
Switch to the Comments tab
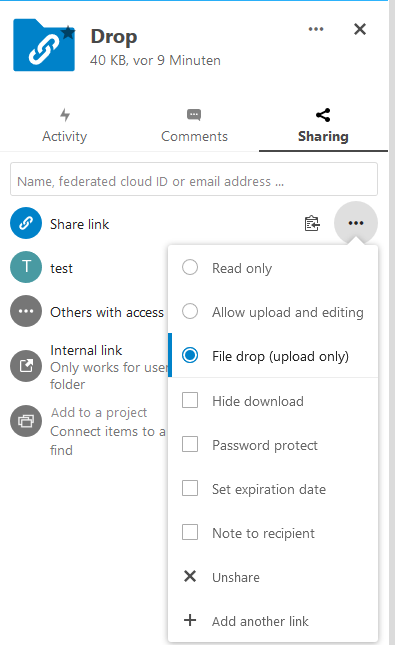194,126
